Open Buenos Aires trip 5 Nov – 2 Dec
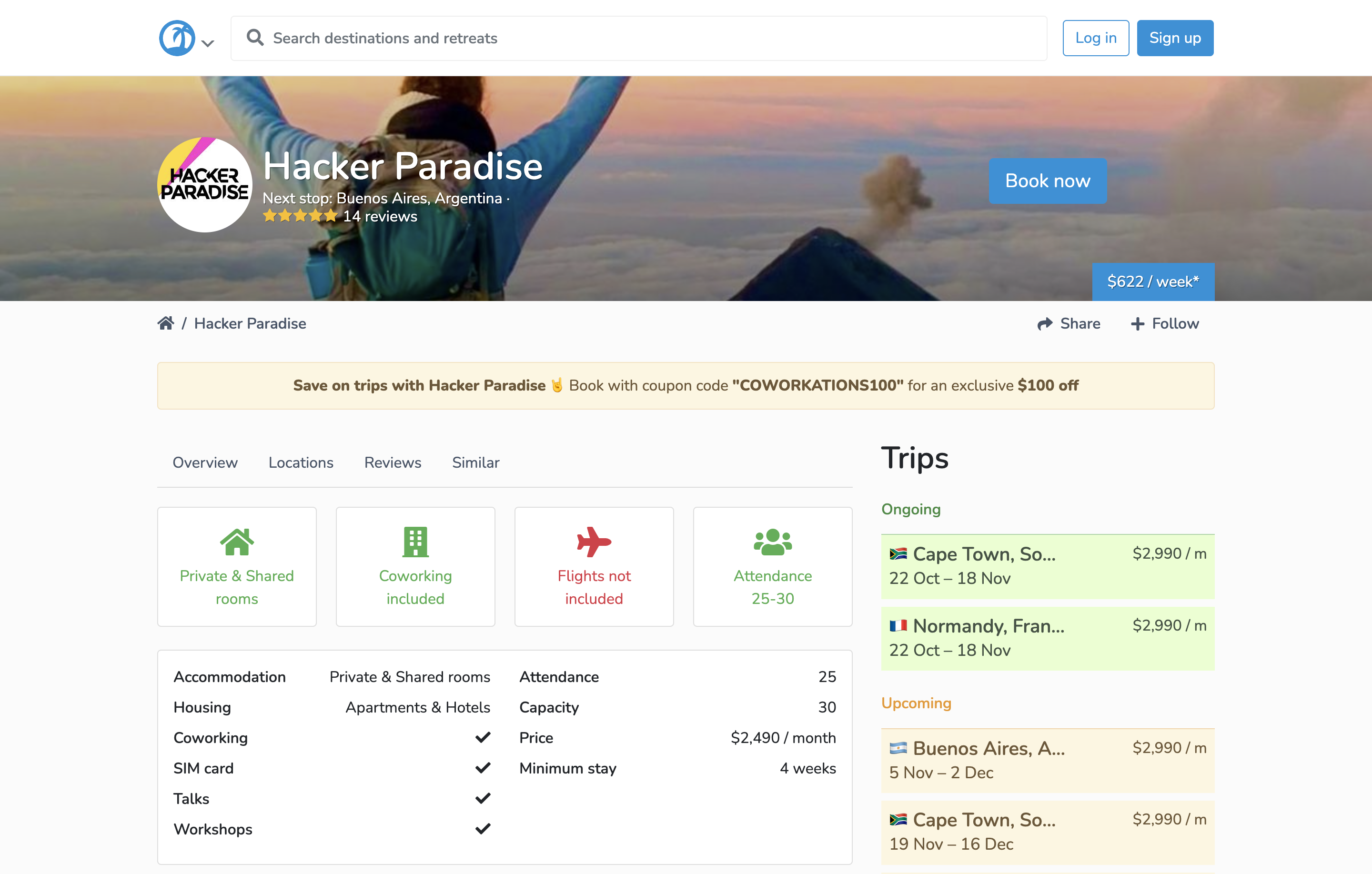1372x874 pixels. pyautogui.click(x=1047, y=761)
